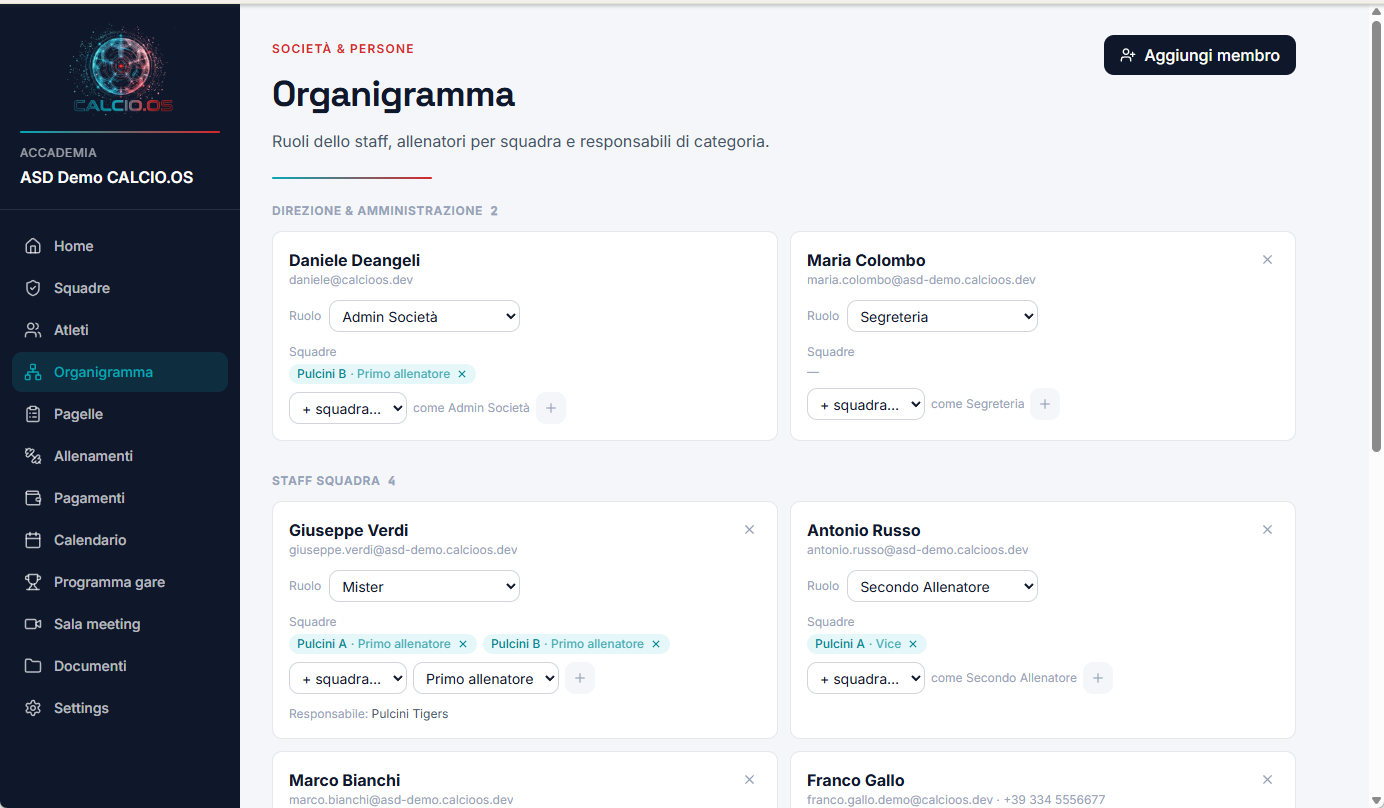
Task: Open squadra dropdown in Antonio Russo card
Action: click(866, 678)
